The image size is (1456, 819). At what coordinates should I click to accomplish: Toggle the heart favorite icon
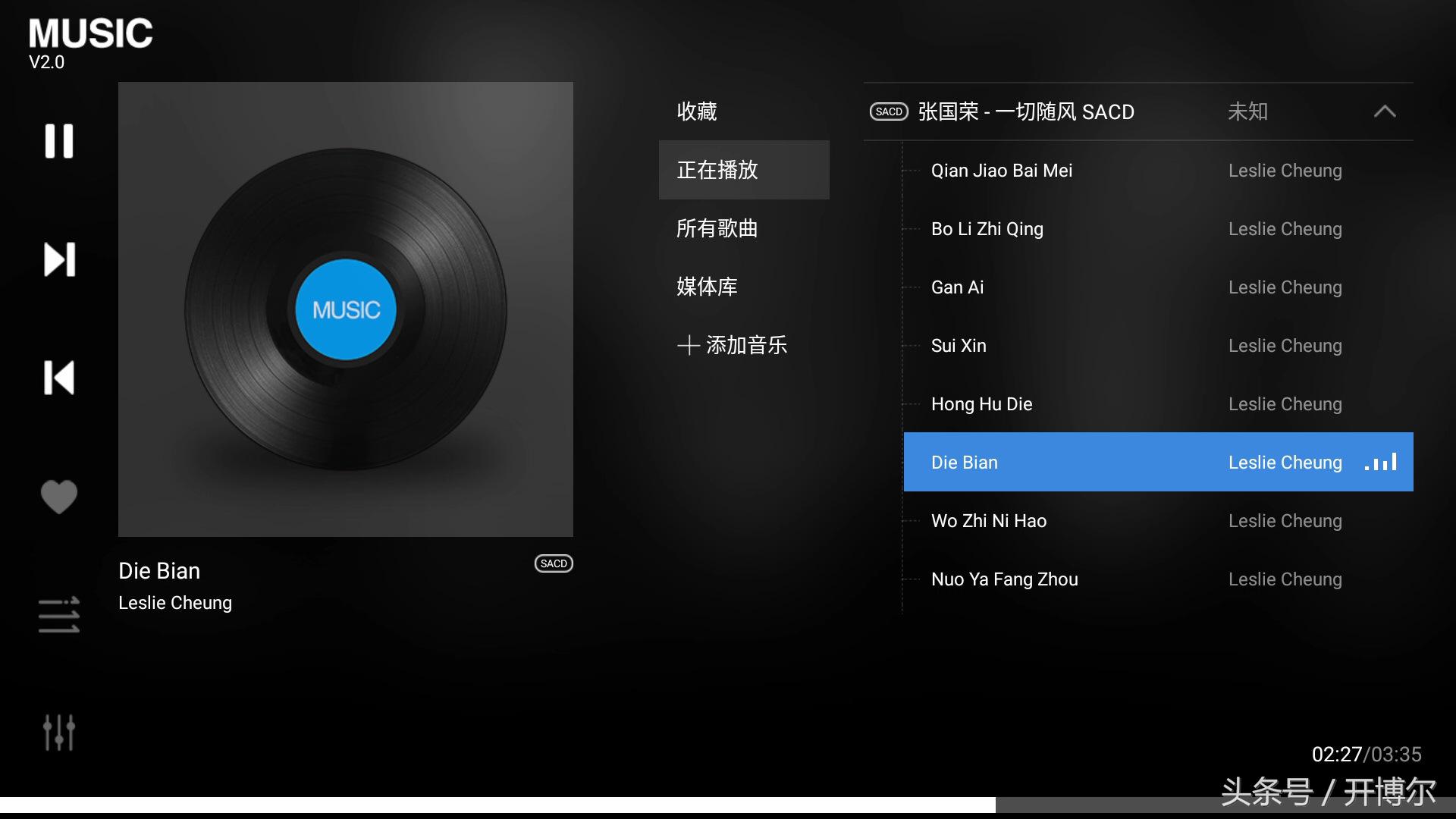(59, 497)
